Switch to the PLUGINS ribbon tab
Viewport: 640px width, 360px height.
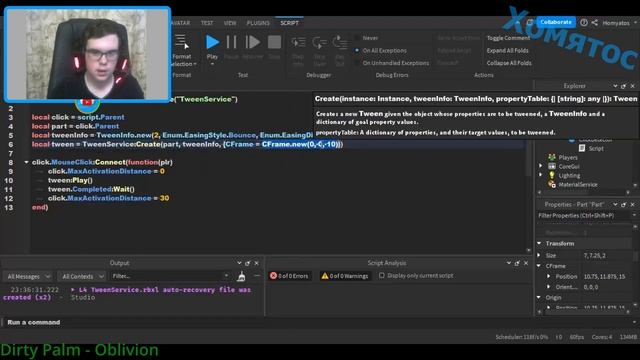click(258, 23)
